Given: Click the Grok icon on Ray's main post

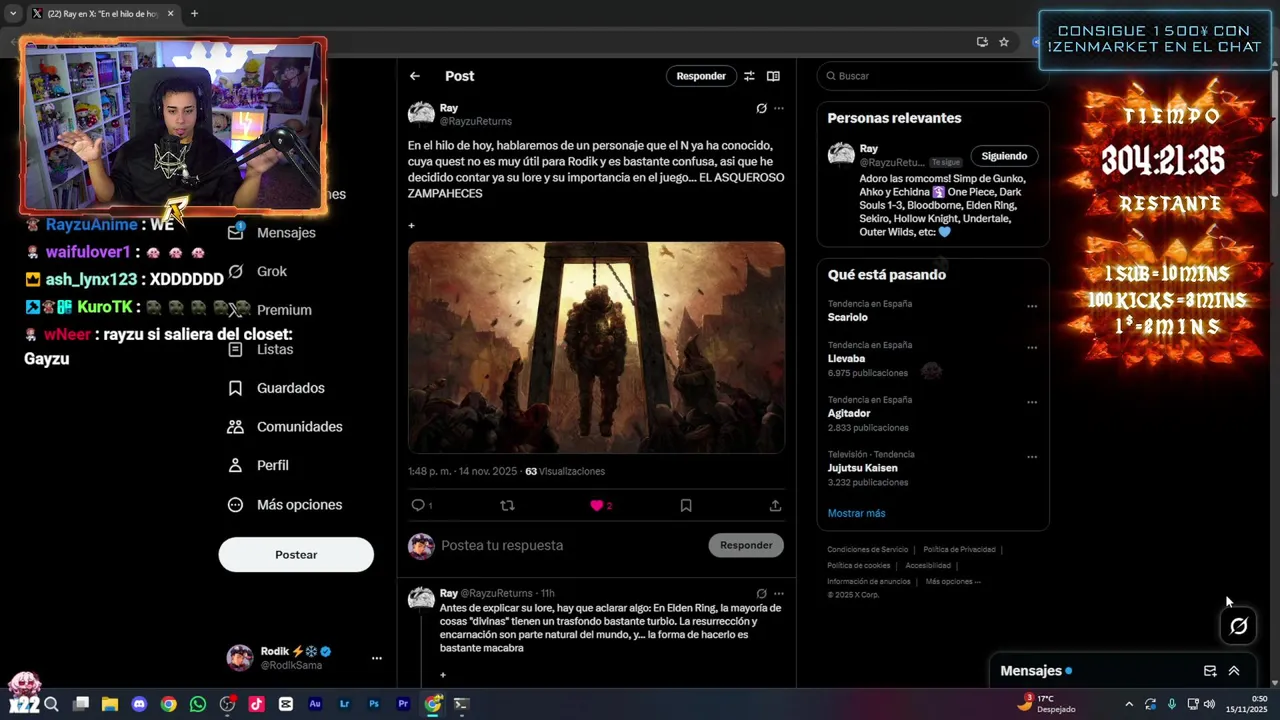Looking at the screenshot, I should point(761,108).
